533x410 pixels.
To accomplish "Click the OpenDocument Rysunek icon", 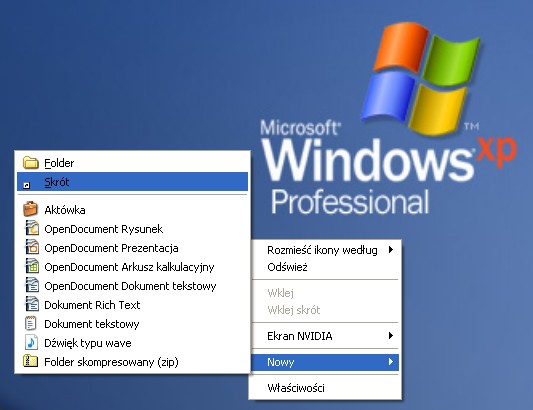I will (32, 228).
